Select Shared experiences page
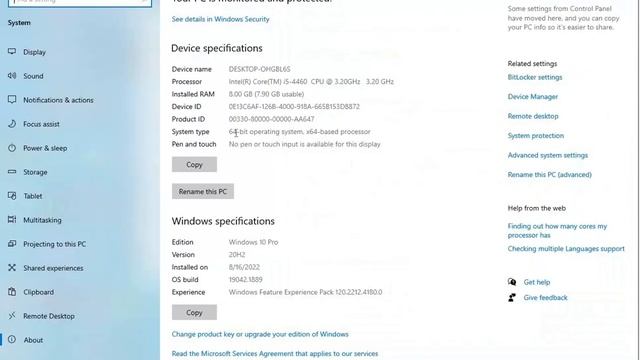The width and height of the screenshot is (640, 360). point(53,268)
